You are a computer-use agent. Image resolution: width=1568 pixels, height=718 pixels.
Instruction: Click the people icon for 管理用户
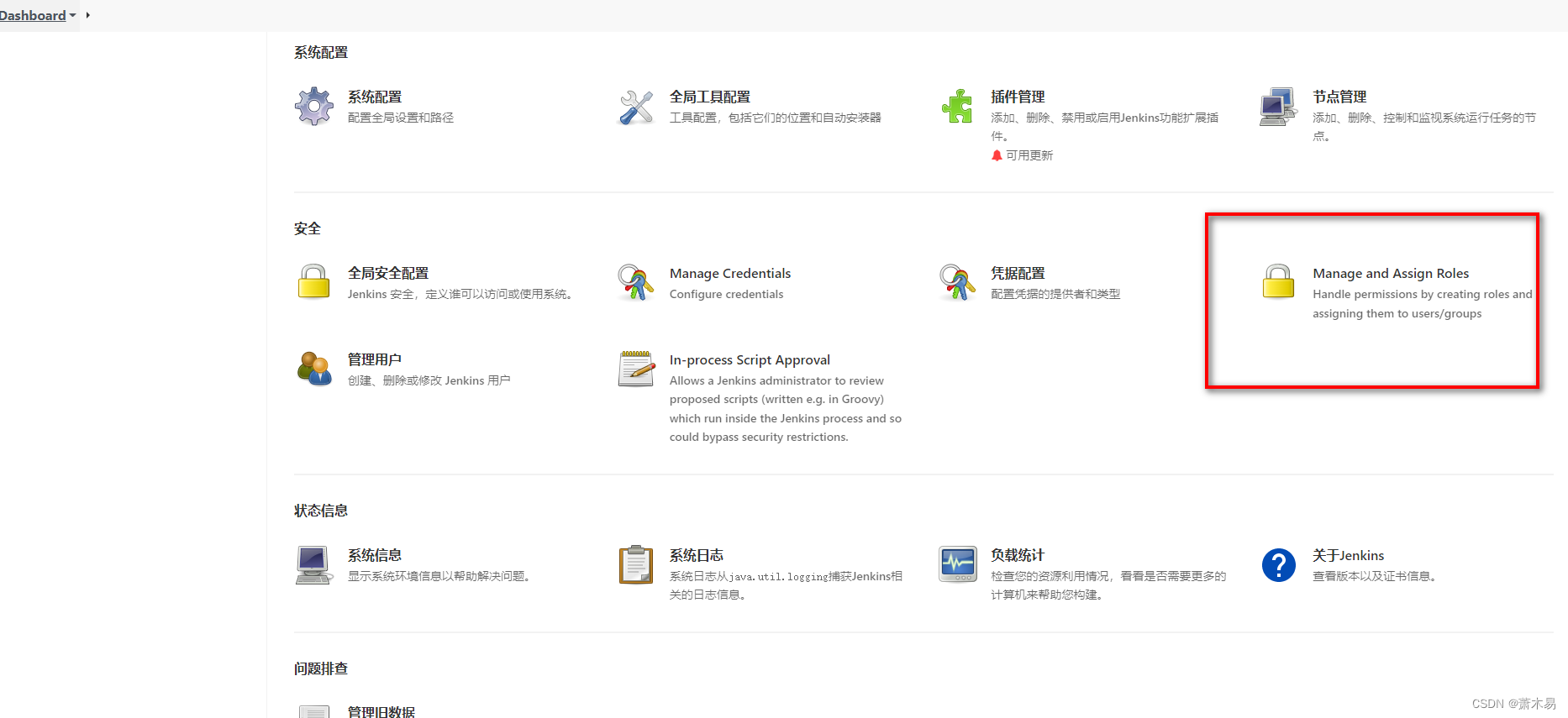314,369
